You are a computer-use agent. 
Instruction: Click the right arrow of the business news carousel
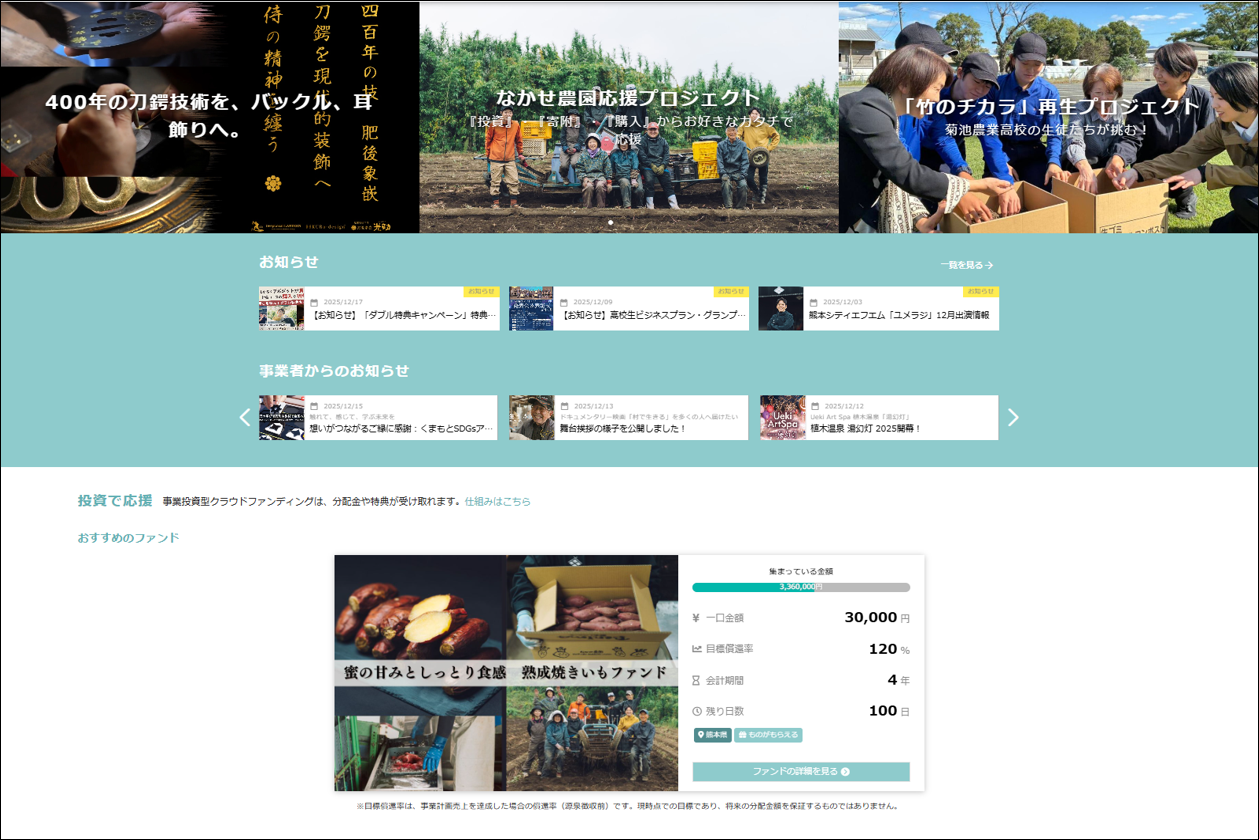1013,417
